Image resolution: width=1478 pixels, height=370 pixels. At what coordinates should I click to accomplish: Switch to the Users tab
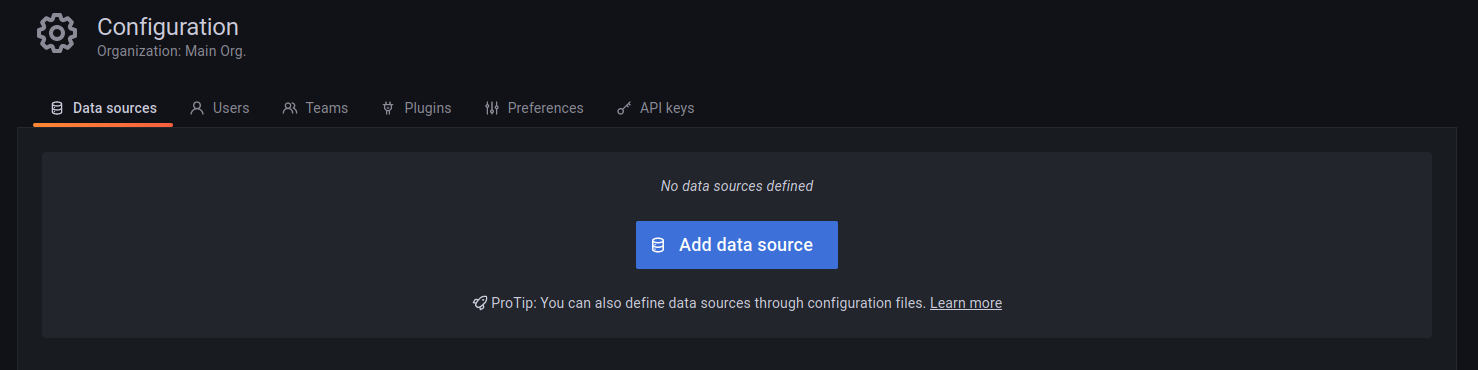[219, 108]
